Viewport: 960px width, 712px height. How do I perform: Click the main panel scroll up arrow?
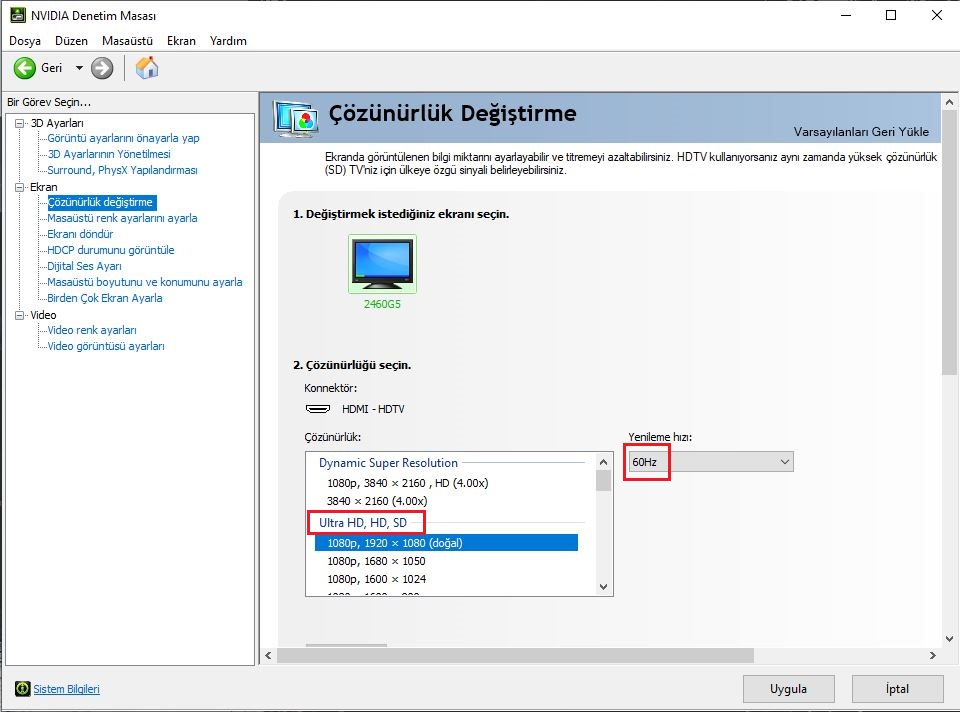point(949,102)
